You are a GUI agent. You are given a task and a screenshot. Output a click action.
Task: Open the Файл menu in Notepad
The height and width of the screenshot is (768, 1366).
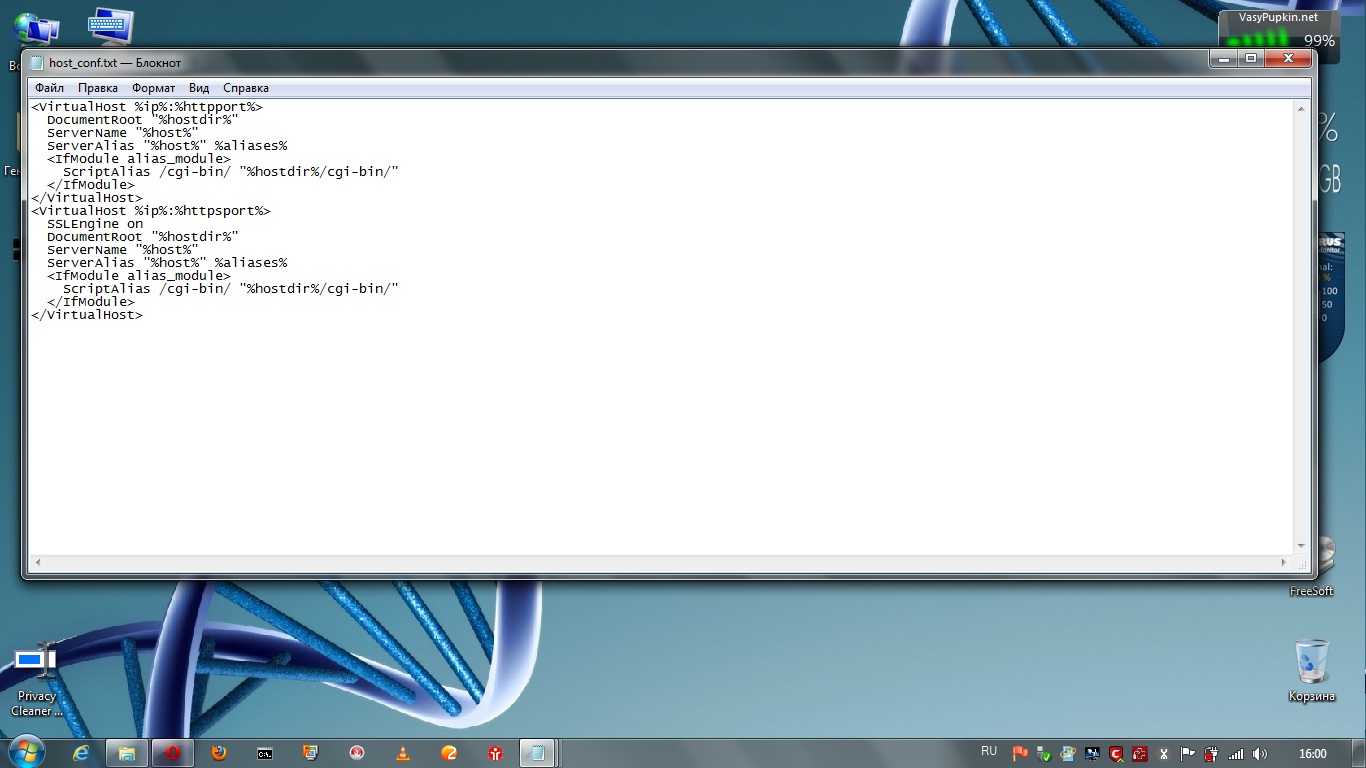pos(49,88)
